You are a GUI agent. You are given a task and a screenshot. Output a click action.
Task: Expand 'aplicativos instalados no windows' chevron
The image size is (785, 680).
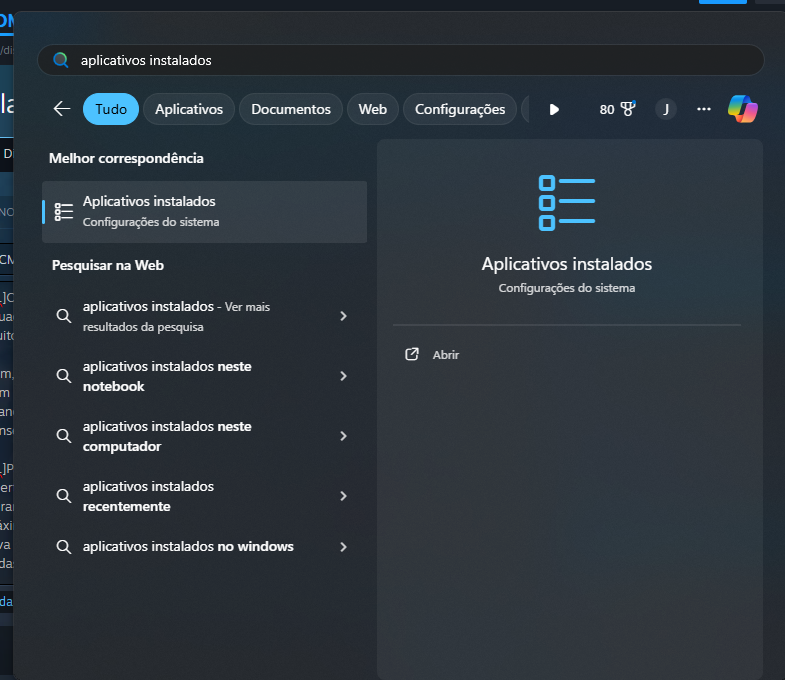(343, 547)
